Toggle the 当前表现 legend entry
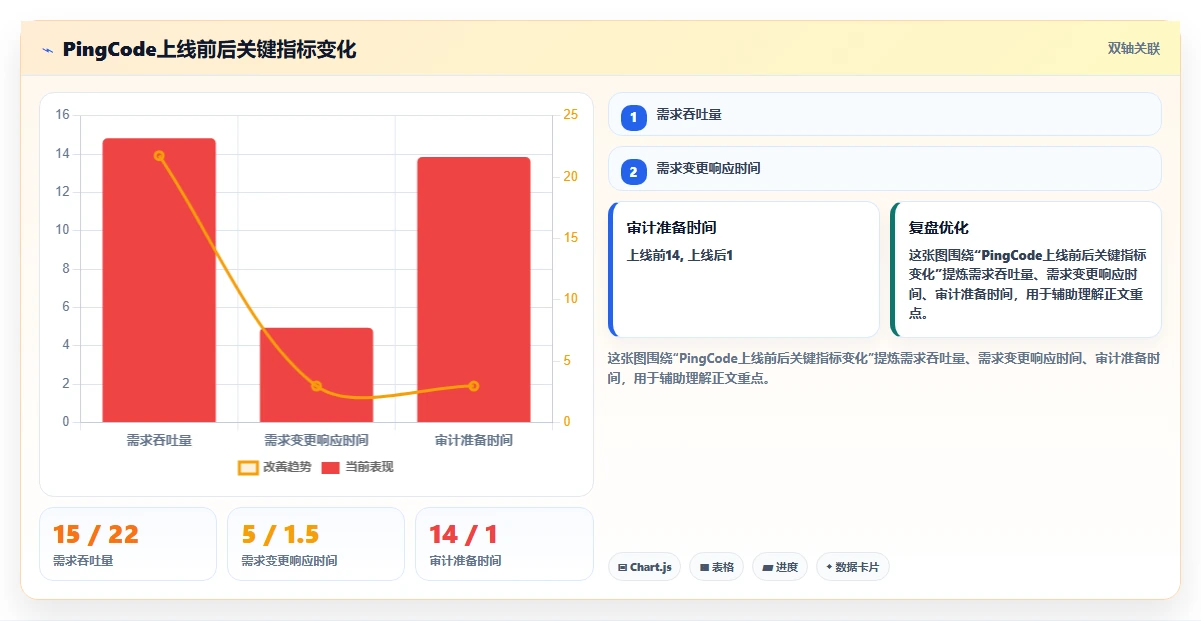The width and height of the screenshot is (1201, 621). [357, 467]
